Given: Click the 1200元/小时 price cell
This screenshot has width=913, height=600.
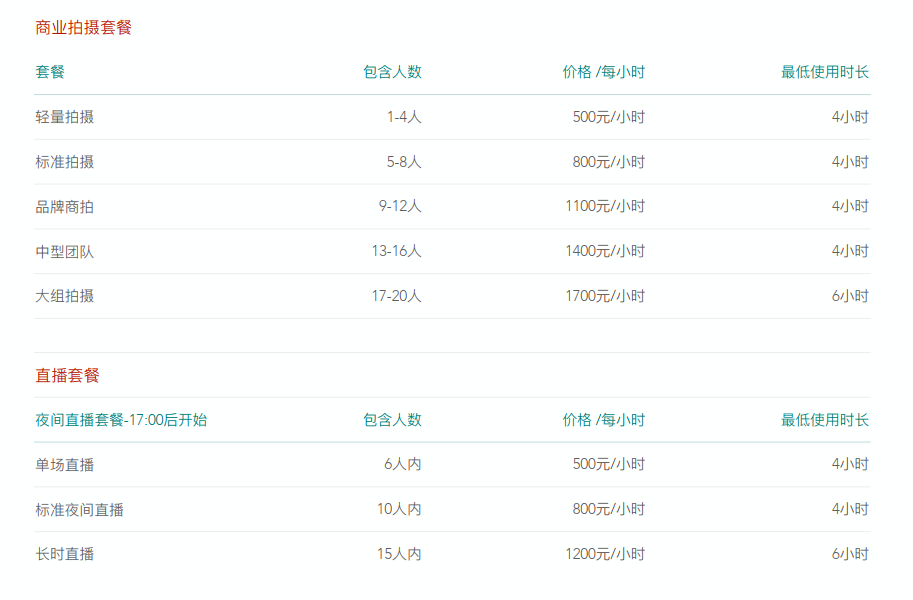Looking at the screenshot, I should click(x=605, y=554).
